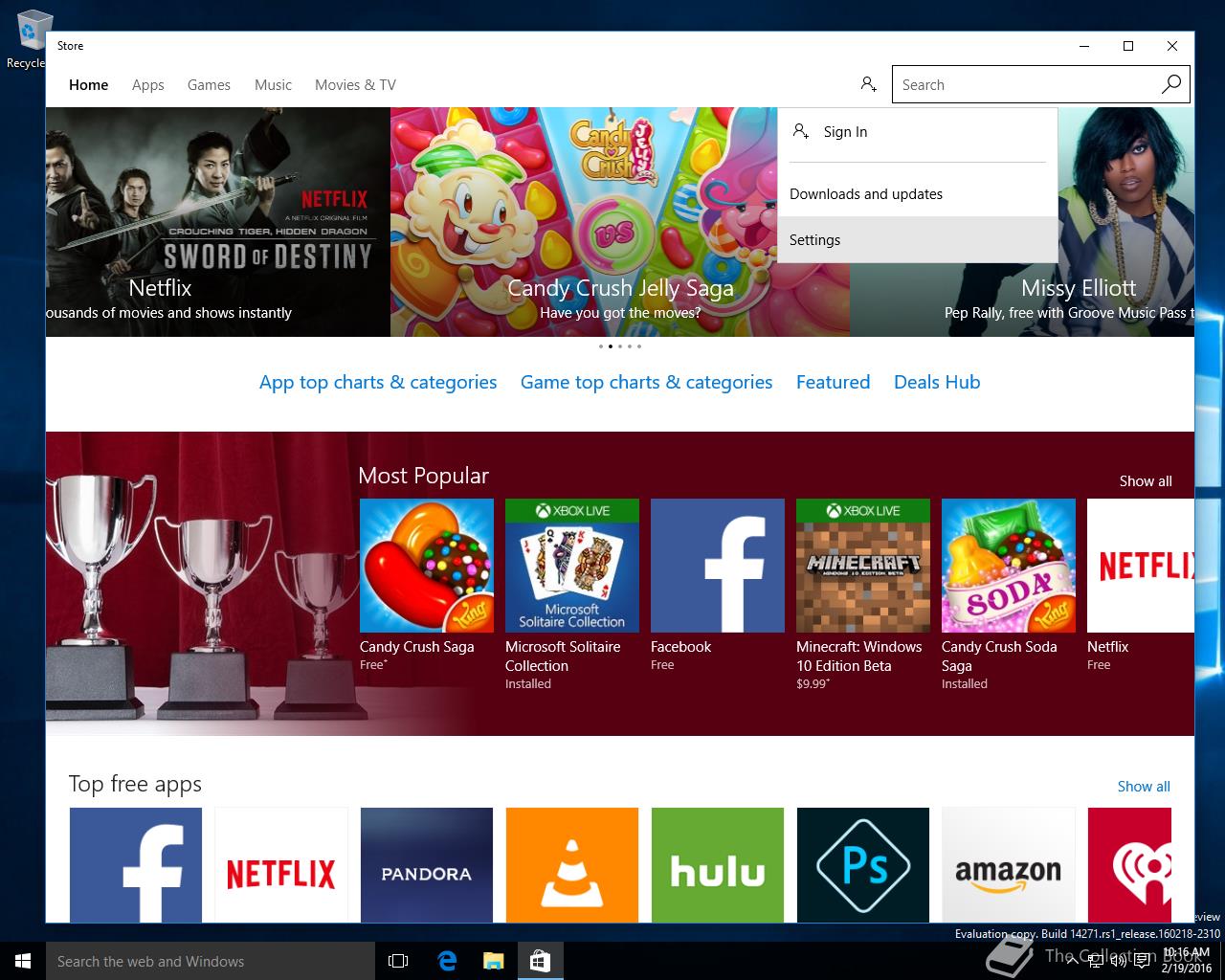Switch to the Music tab
1225x980 pixels.
click(x=273, y=84)
